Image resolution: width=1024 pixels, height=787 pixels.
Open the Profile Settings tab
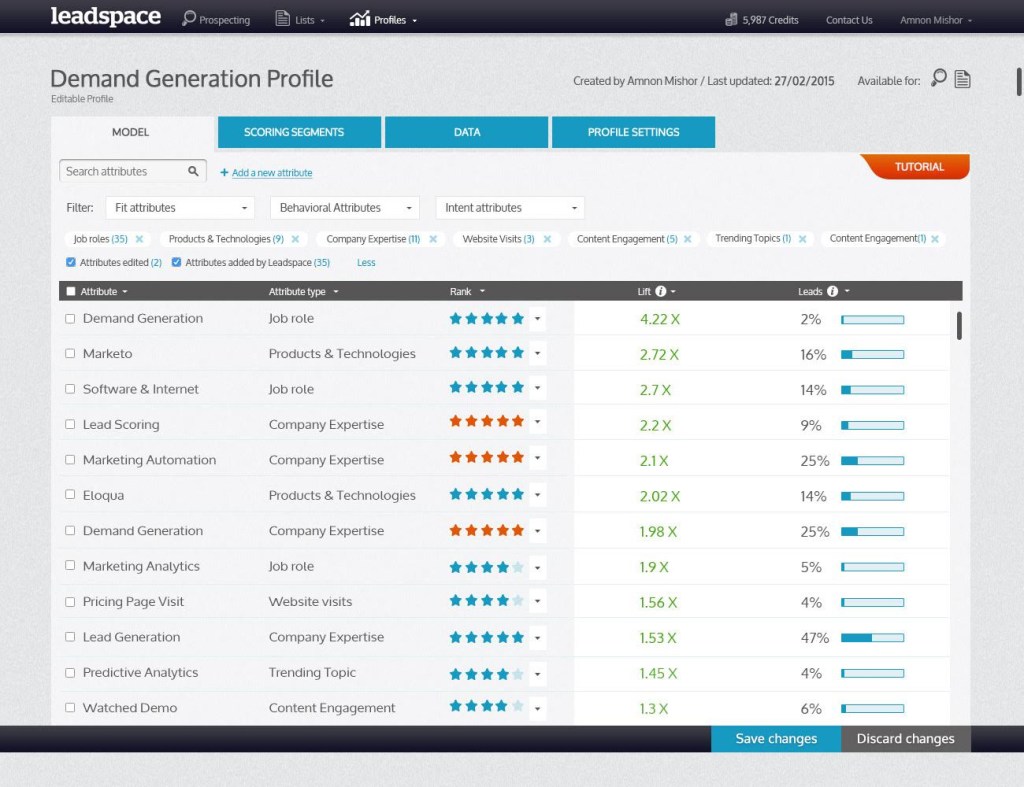tap(633, 132)
